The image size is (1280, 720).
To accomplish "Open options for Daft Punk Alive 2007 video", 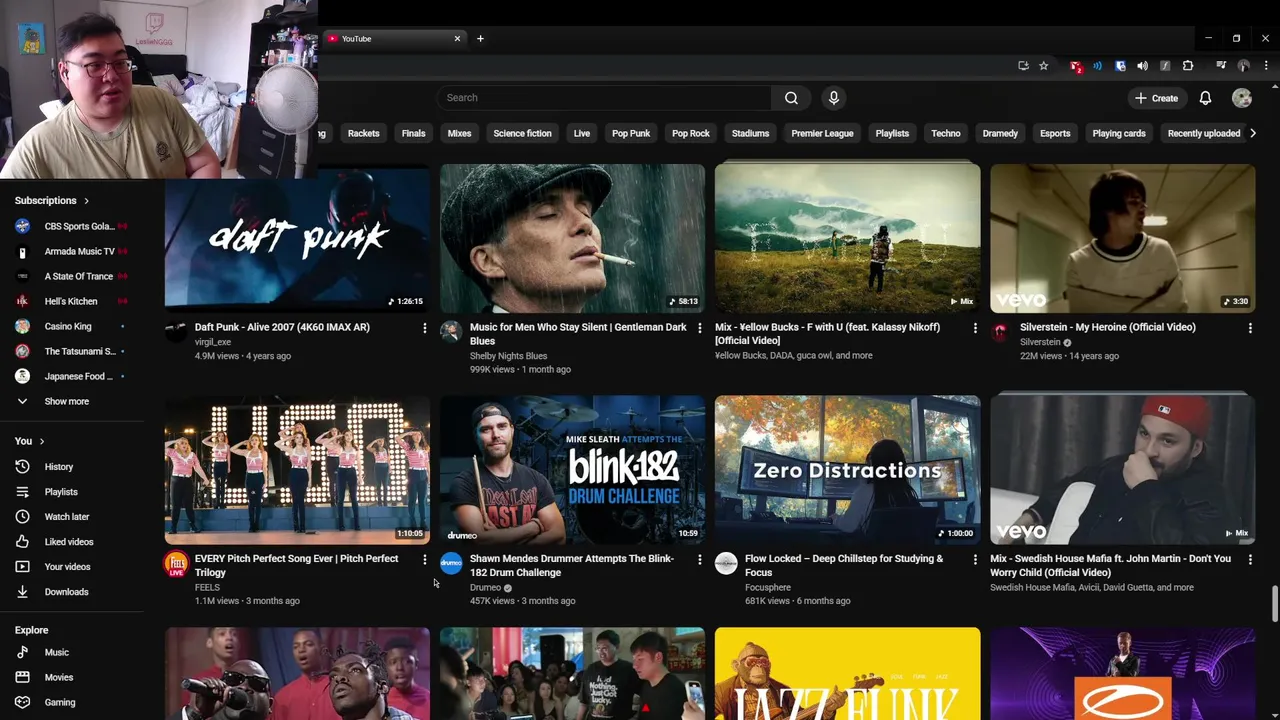I will [x=424, y=328].
